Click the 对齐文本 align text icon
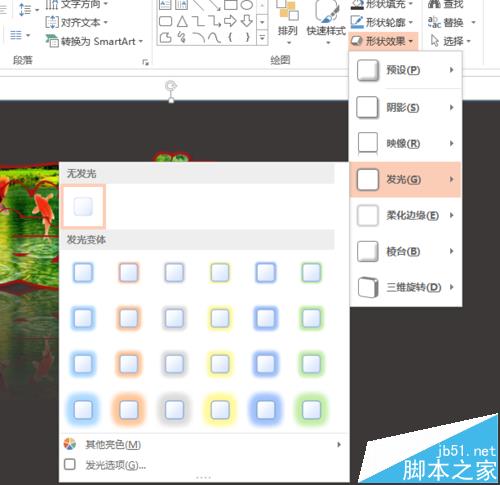500x485 pixels. point(52,22)
